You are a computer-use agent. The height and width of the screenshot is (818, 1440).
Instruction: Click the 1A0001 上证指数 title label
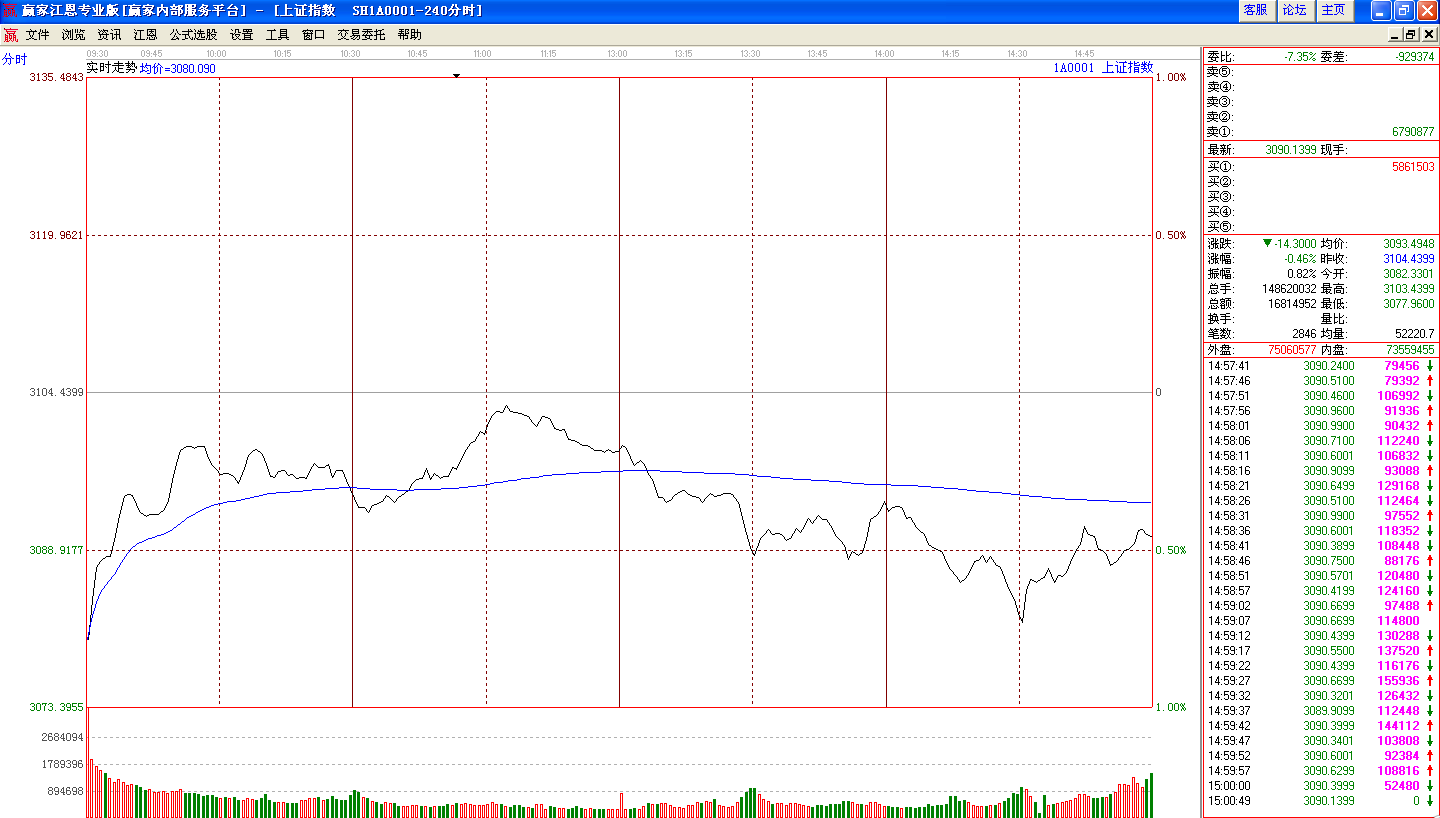pyautogui.click(x=1103, y=68)
